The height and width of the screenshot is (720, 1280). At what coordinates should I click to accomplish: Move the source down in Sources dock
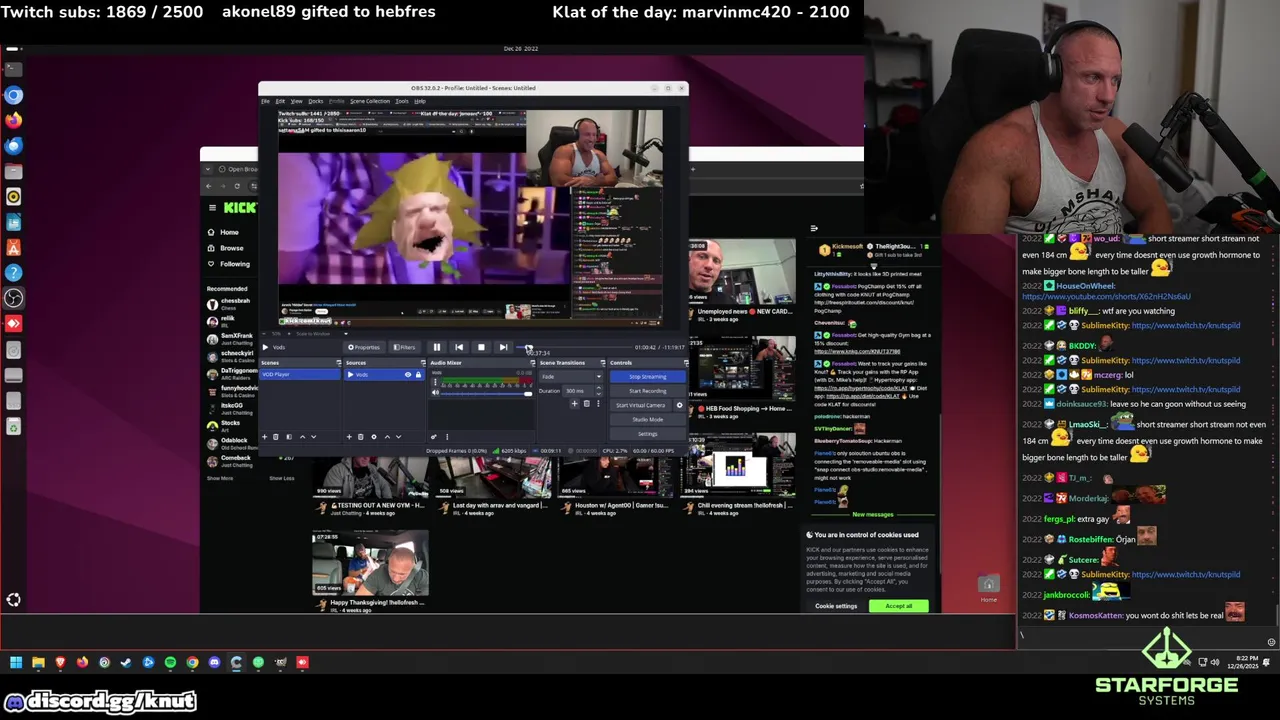coord(398,437)
